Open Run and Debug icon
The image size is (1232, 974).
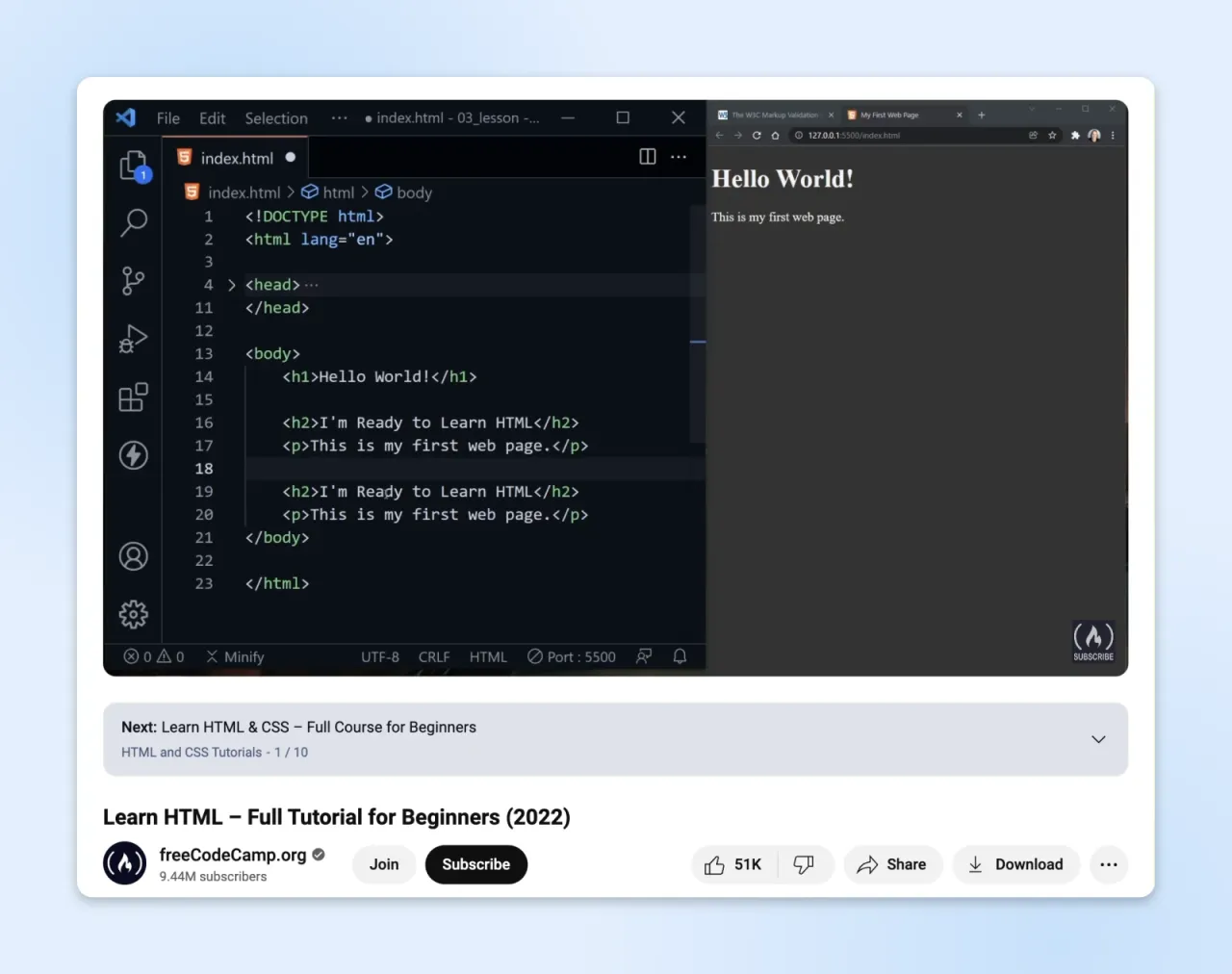pos(134,339)
